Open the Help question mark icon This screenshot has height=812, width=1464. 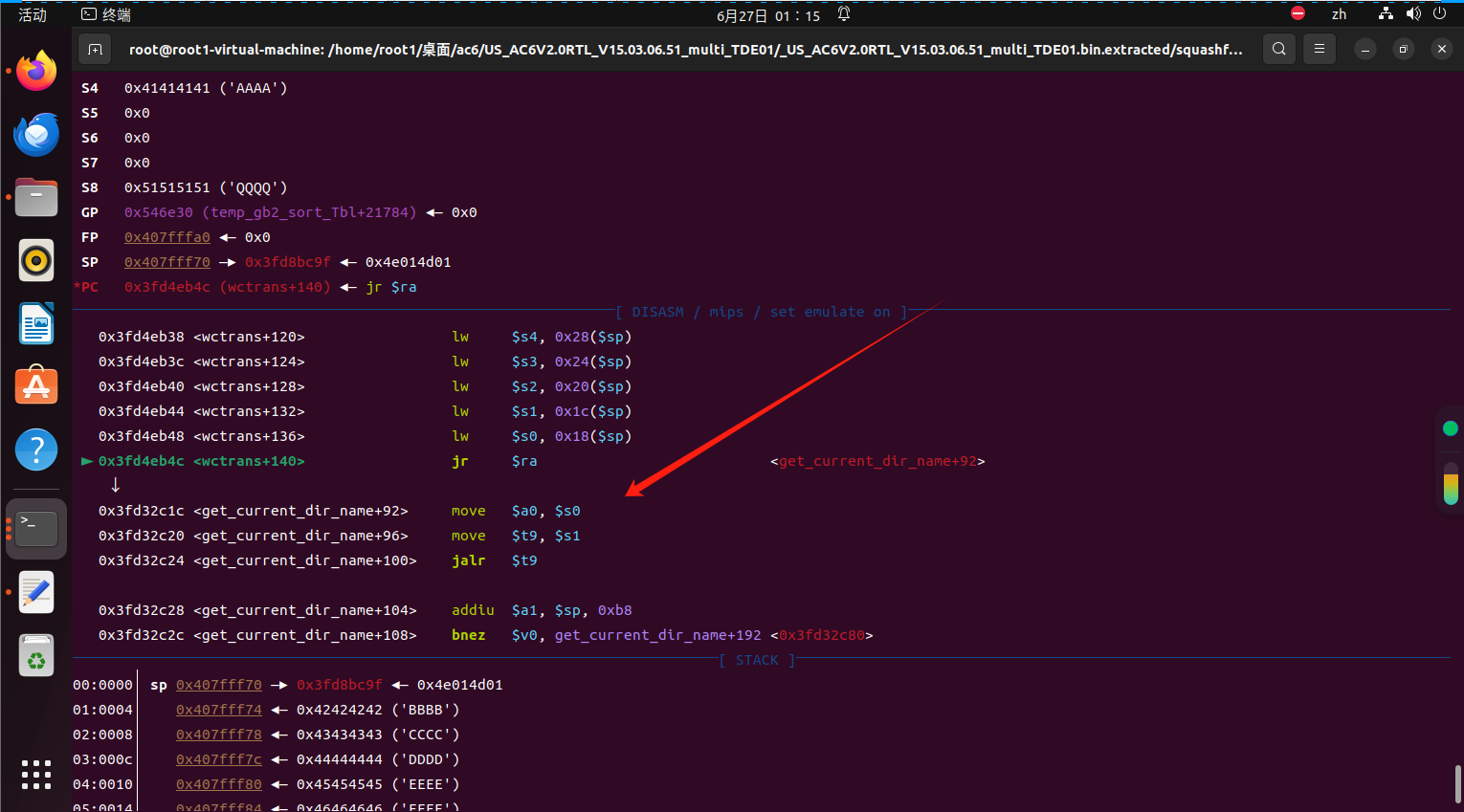[36, 450]
